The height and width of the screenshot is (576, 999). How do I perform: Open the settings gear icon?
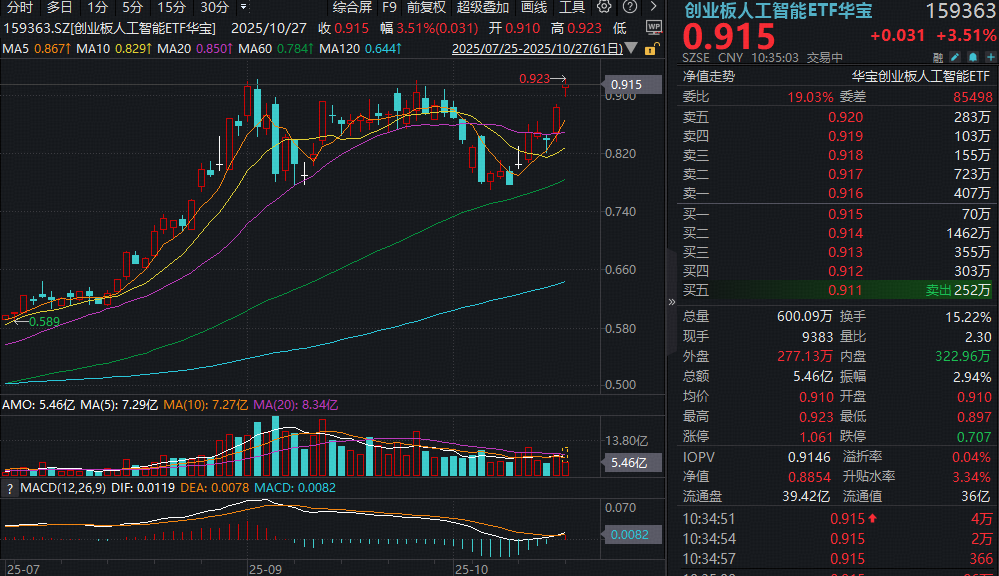coord(604,7)
